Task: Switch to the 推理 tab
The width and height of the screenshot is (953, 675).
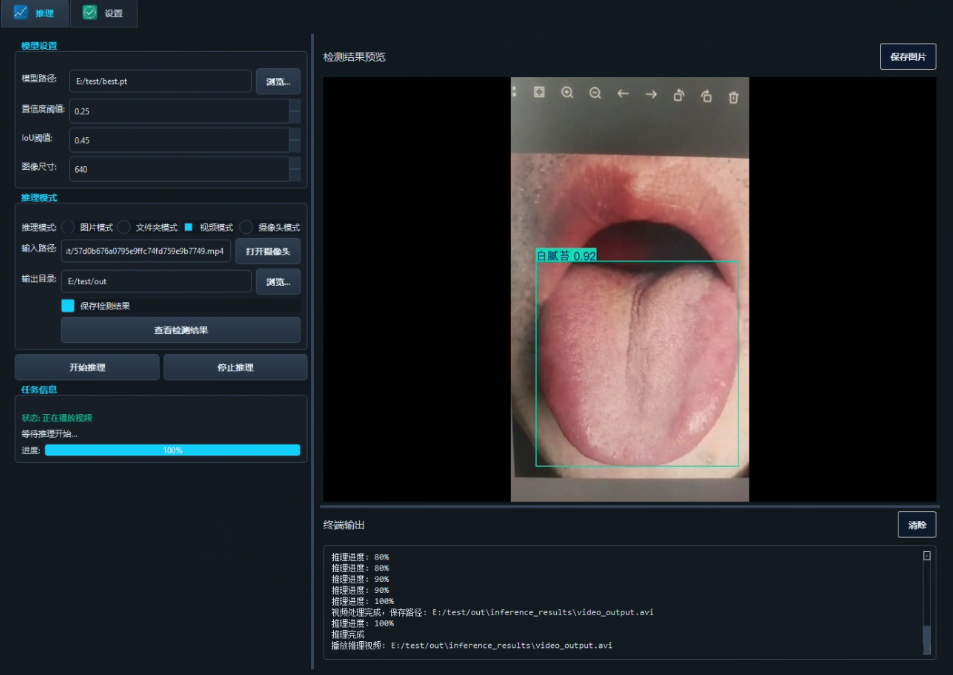Action: (35, 13)
